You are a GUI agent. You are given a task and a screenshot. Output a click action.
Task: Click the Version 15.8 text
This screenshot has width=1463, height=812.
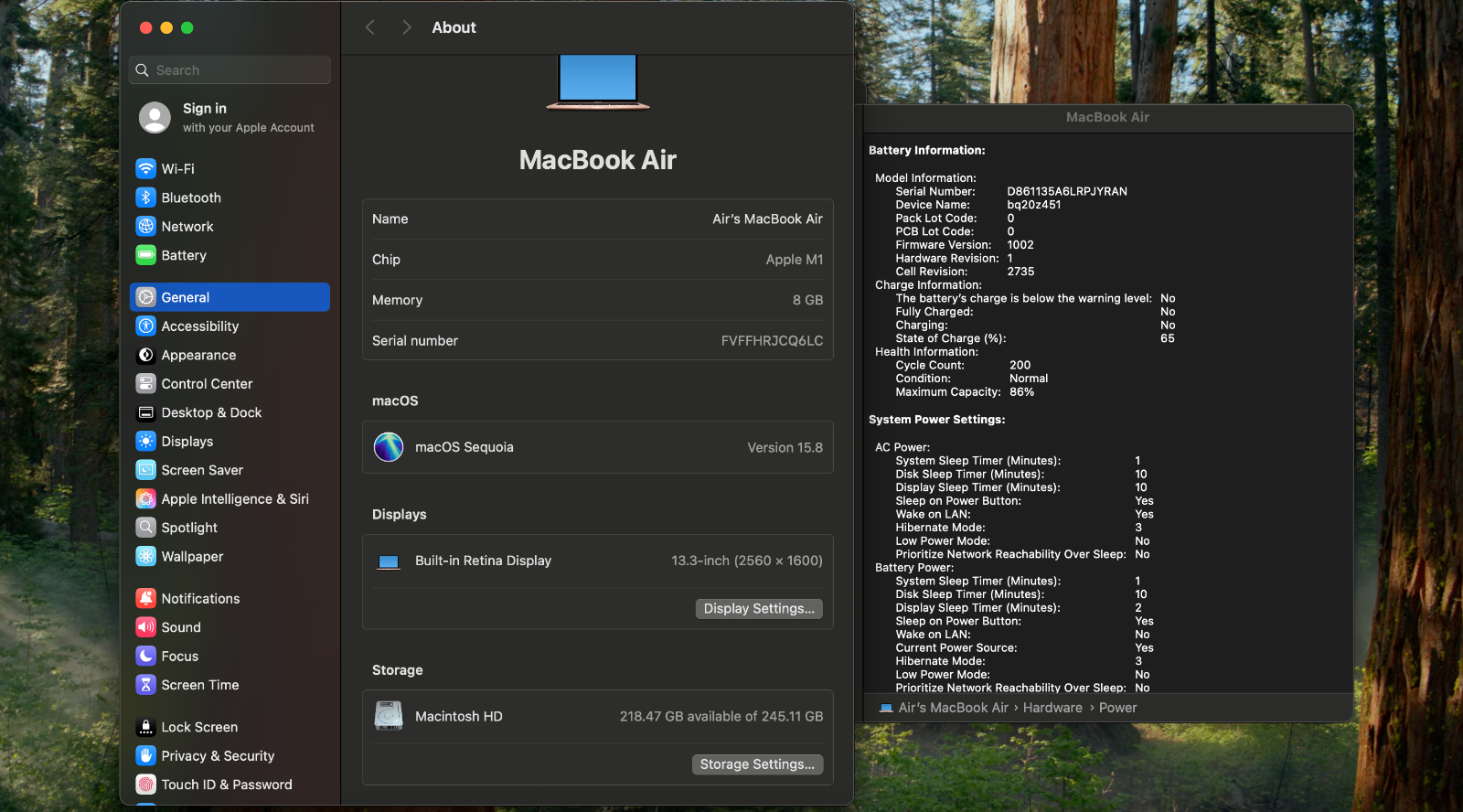click(x=785, y=448)
